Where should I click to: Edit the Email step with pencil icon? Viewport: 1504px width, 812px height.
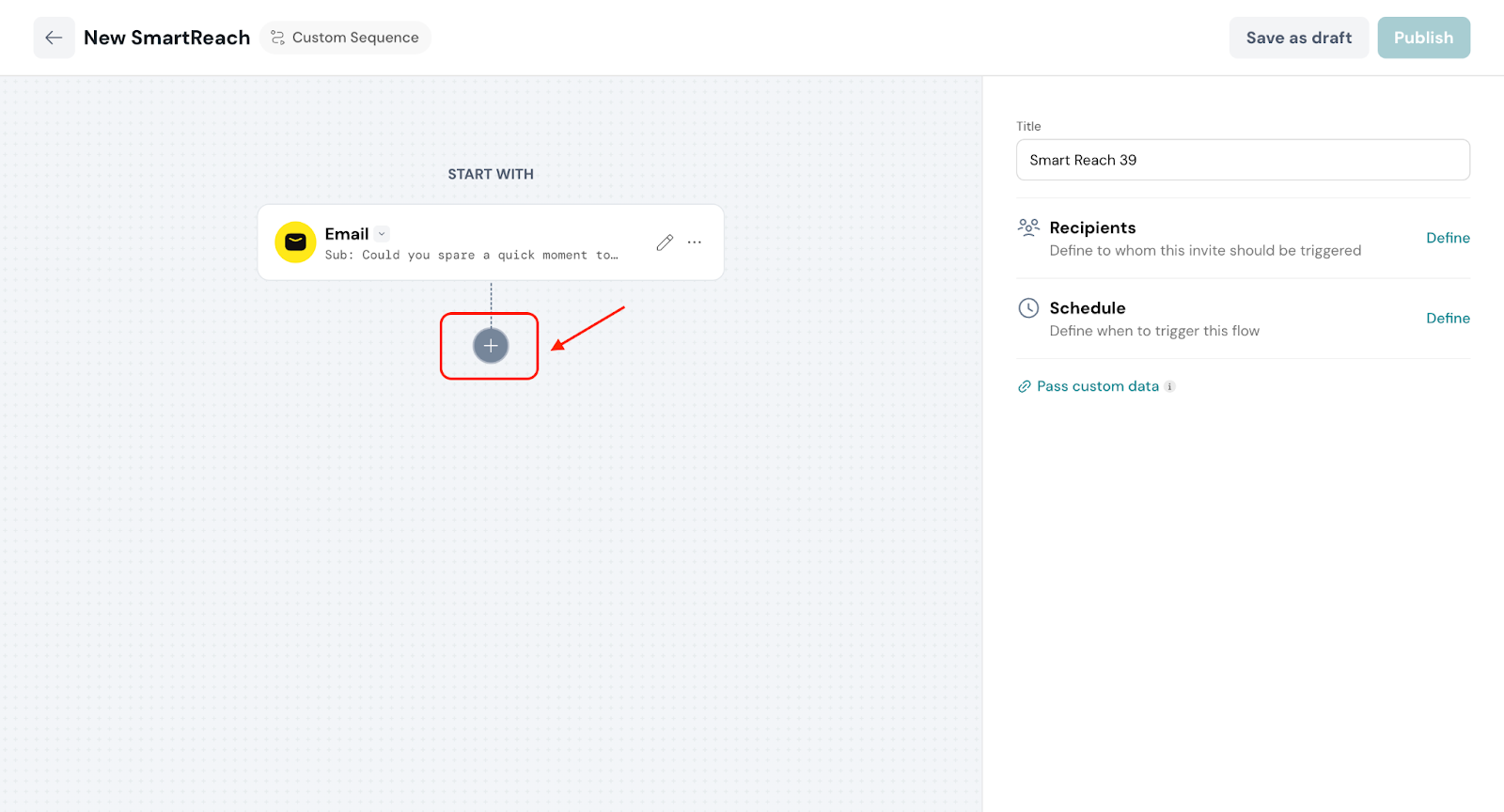[x=665, y=242]
